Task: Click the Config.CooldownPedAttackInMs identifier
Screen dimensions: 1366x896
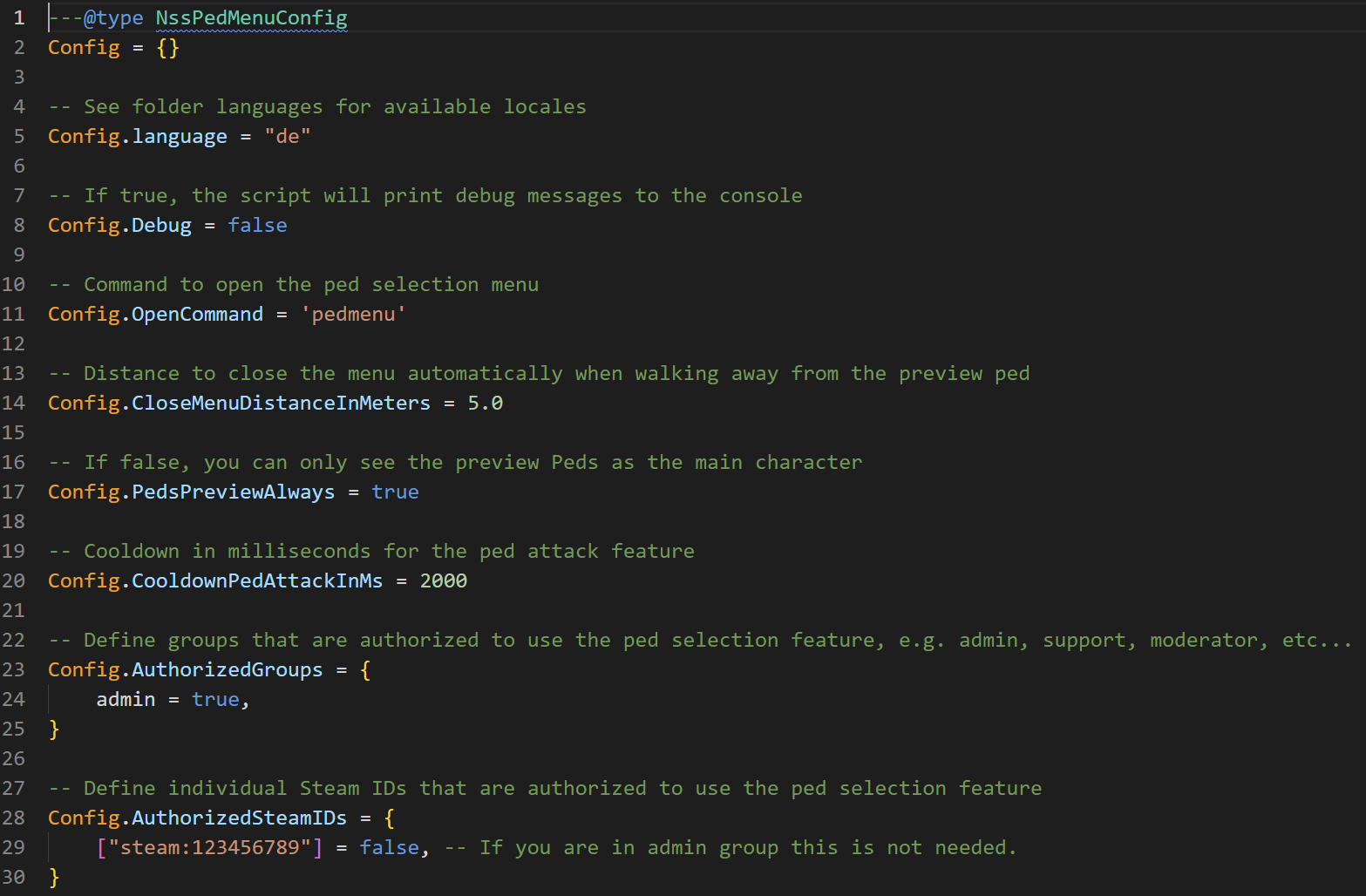Action: click(x=214, y=580)
